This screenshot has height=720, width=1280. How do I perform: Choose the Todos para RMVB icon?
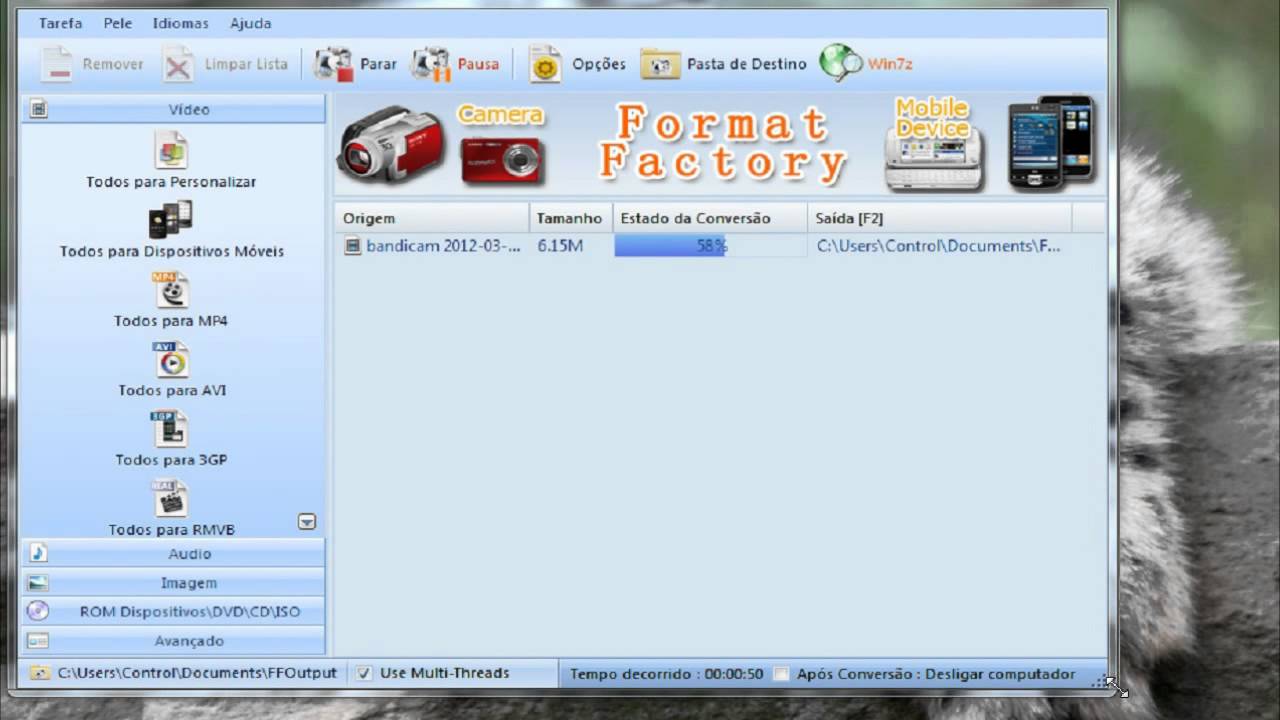(x=170, y=498)
